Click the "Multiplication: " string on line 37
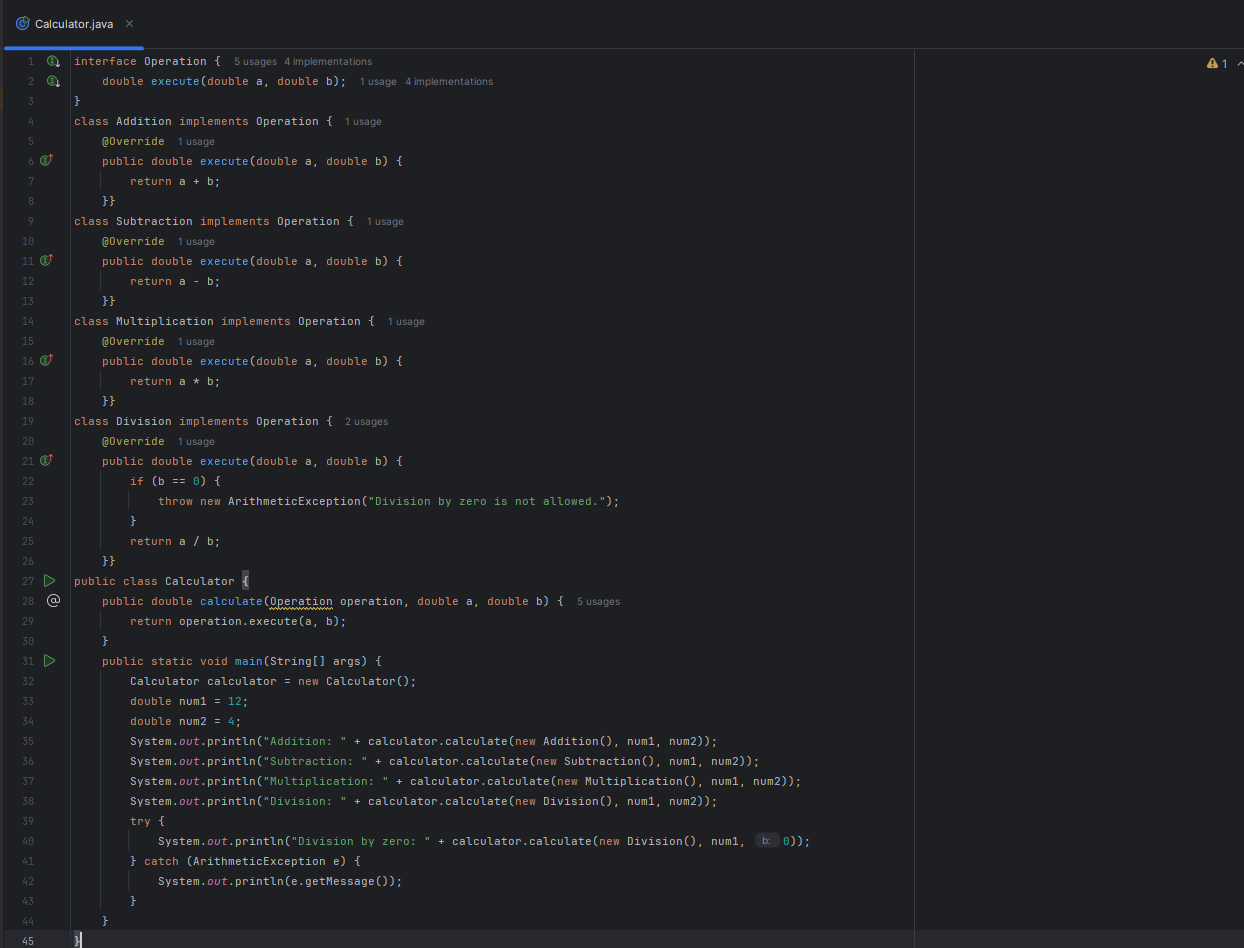This screenshot has height=948, width=1244. [x=326, y=781]
